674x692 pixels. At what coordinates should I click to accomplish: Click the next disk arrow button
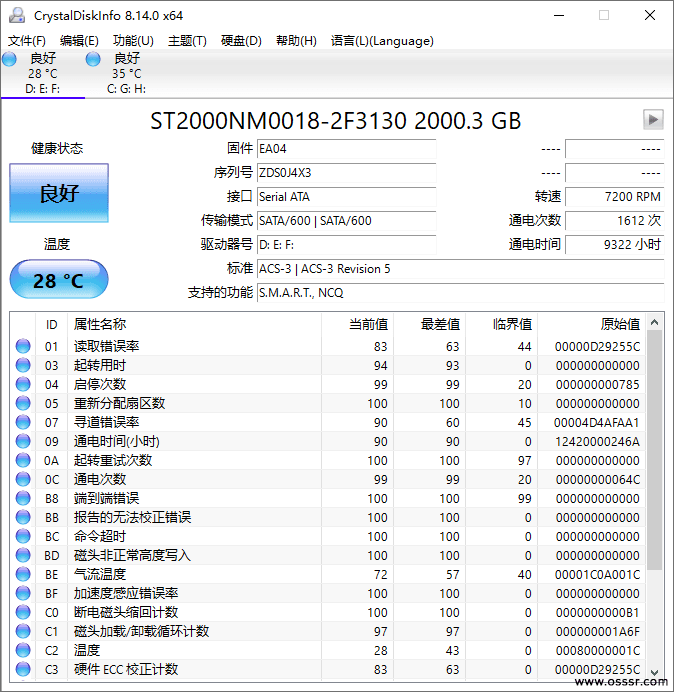point(653,120)
